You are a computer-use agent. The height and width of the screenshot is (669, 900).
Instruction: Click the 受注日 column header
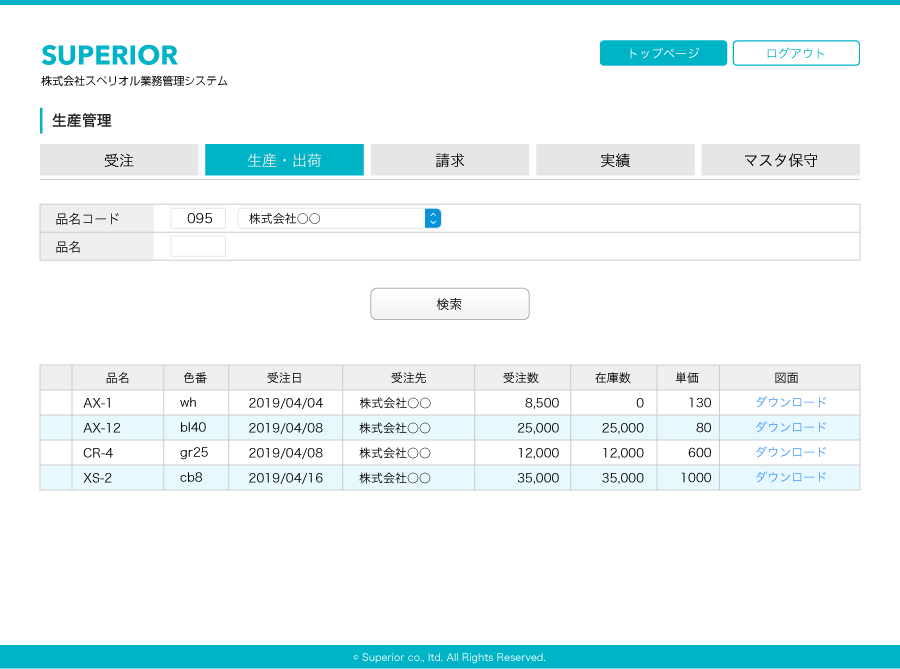pyautogui.click(x=285, y=378)
